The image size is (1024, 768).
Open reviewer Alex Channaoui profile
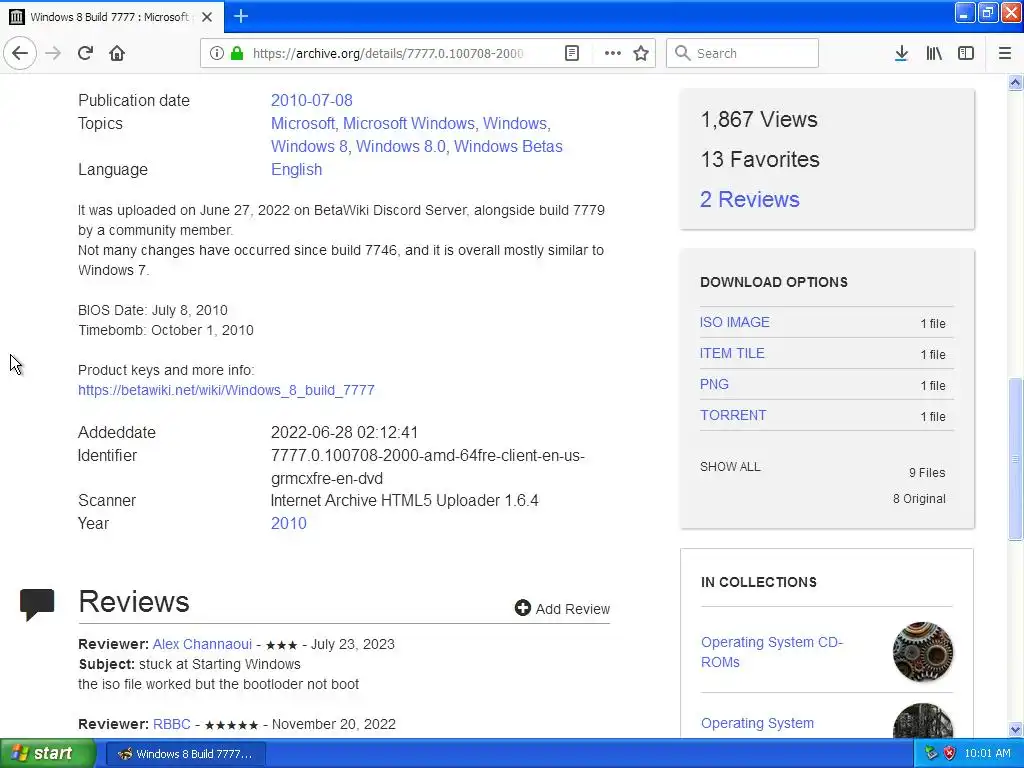202,645
